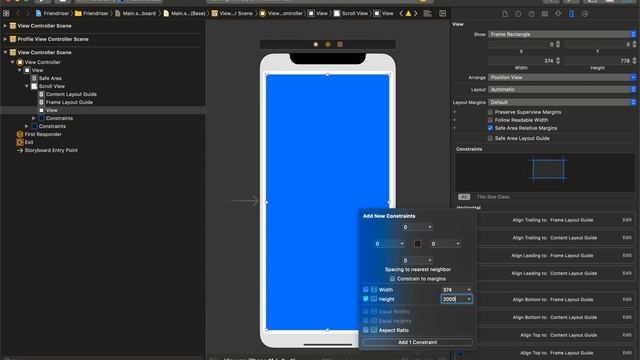640x360 pixels.
Task: Open the Width 374 value dropdown
Action: tap(469, 289)
